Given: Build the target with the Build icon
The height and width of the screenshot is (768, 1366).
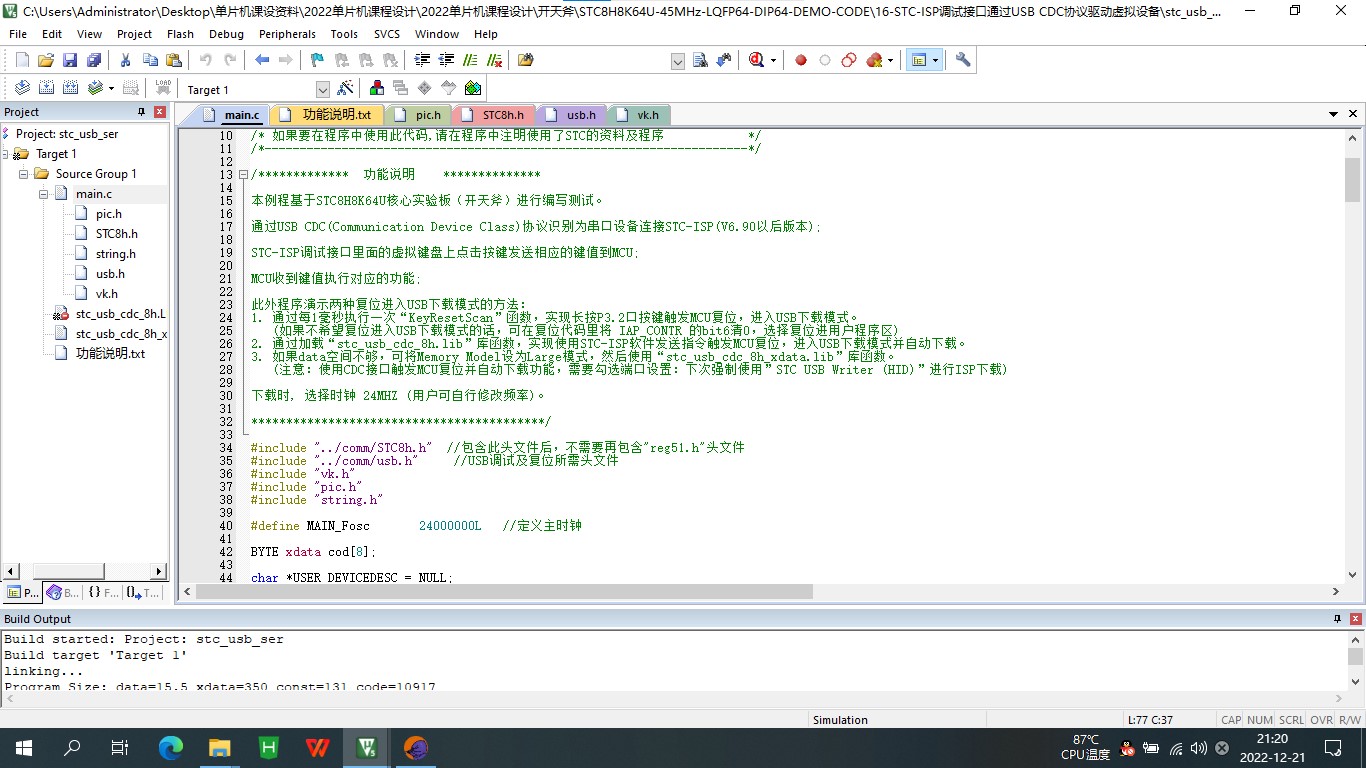Looking at the screenshot, I should click(46, 88).
